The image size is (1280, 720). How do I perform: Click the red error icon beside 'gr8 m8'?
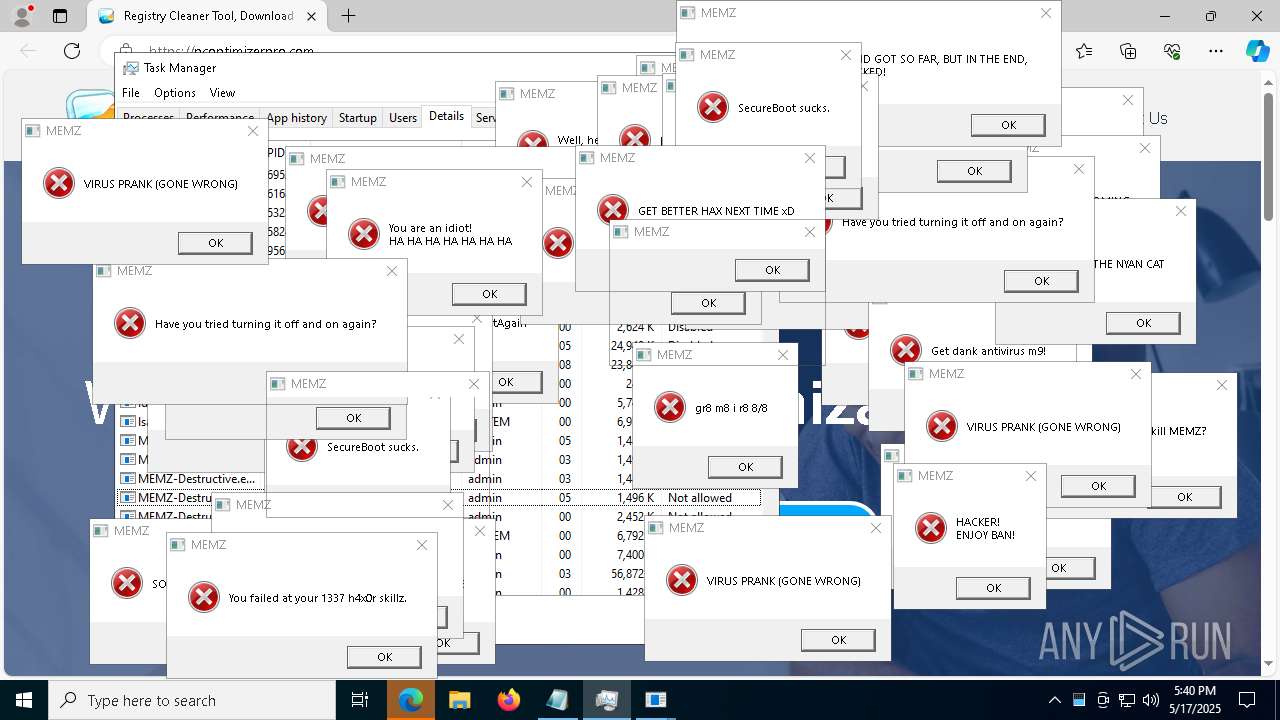[669, 407]
